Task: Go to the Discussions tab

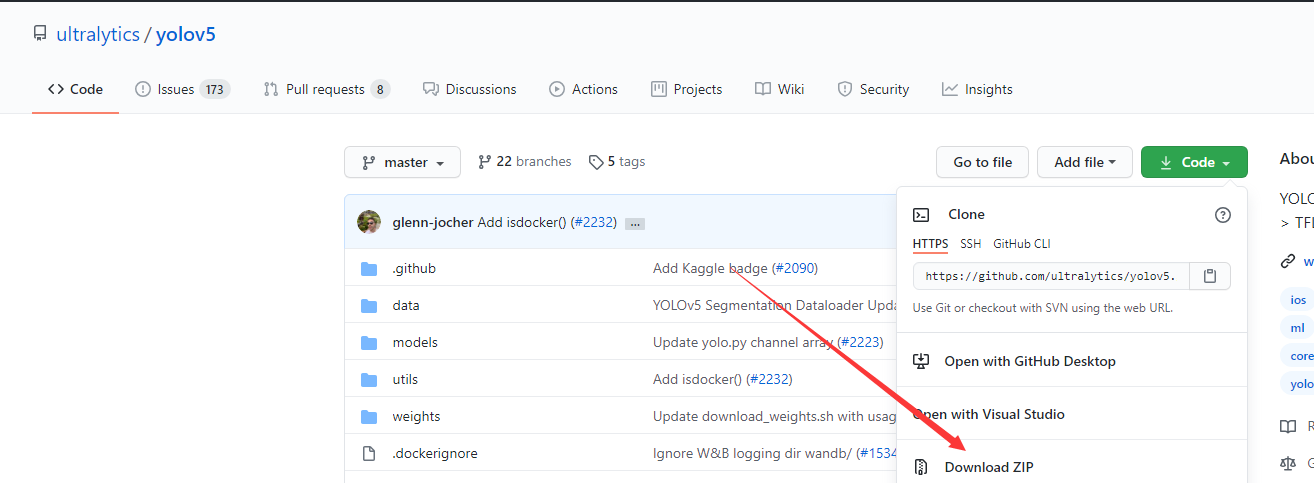Action: [469, 89]
